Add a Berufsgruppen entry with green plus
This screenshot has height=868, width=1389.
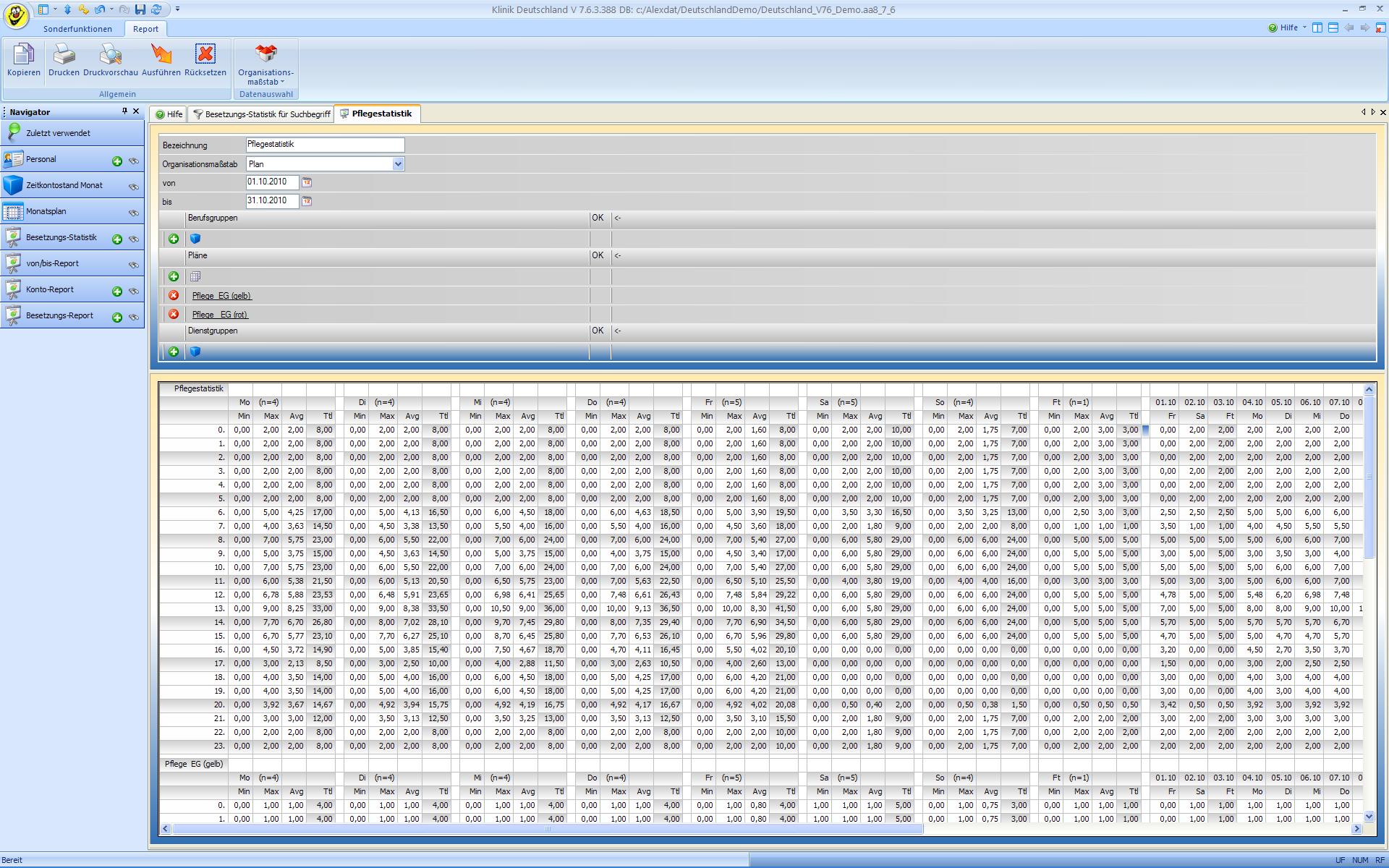tap(174, 239)
